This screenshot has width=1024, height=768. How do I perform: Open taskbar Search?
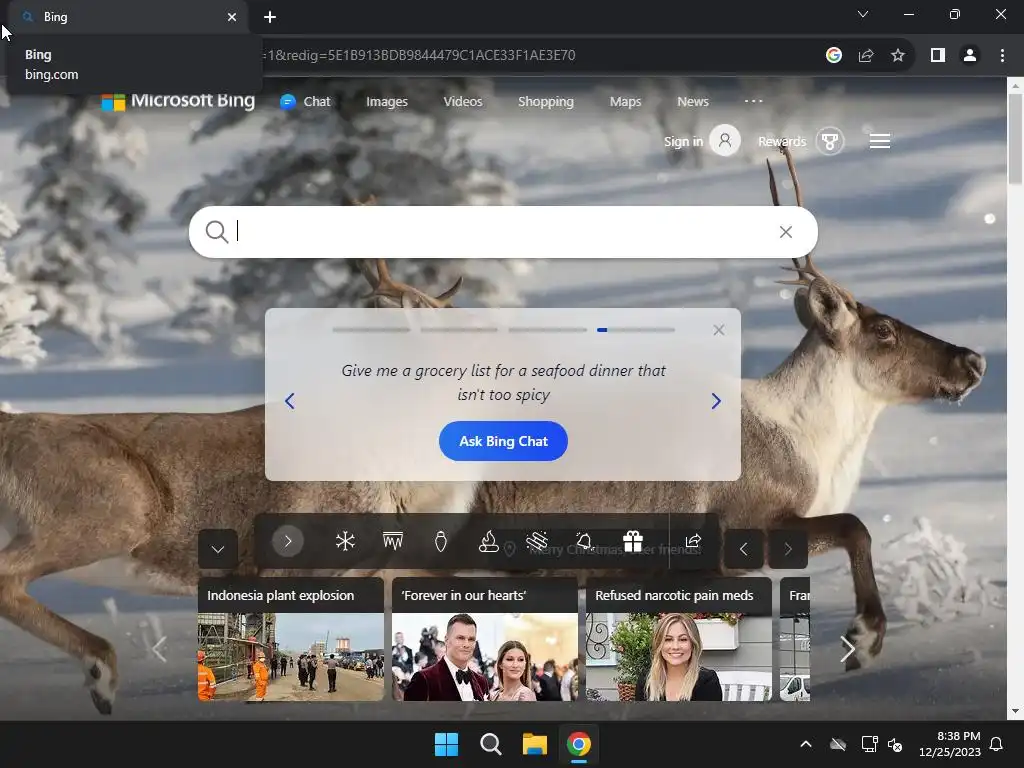[490, 744]
